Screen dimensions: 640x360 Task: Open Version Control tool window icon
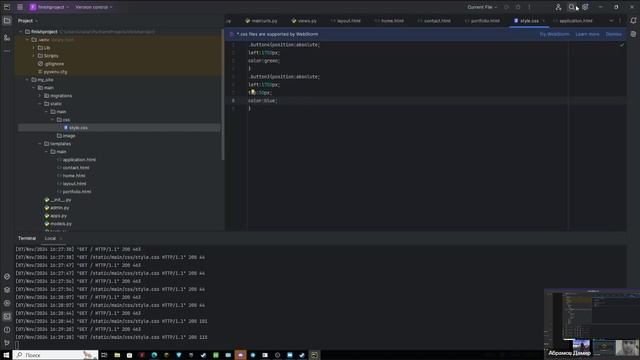coord(7,343)
